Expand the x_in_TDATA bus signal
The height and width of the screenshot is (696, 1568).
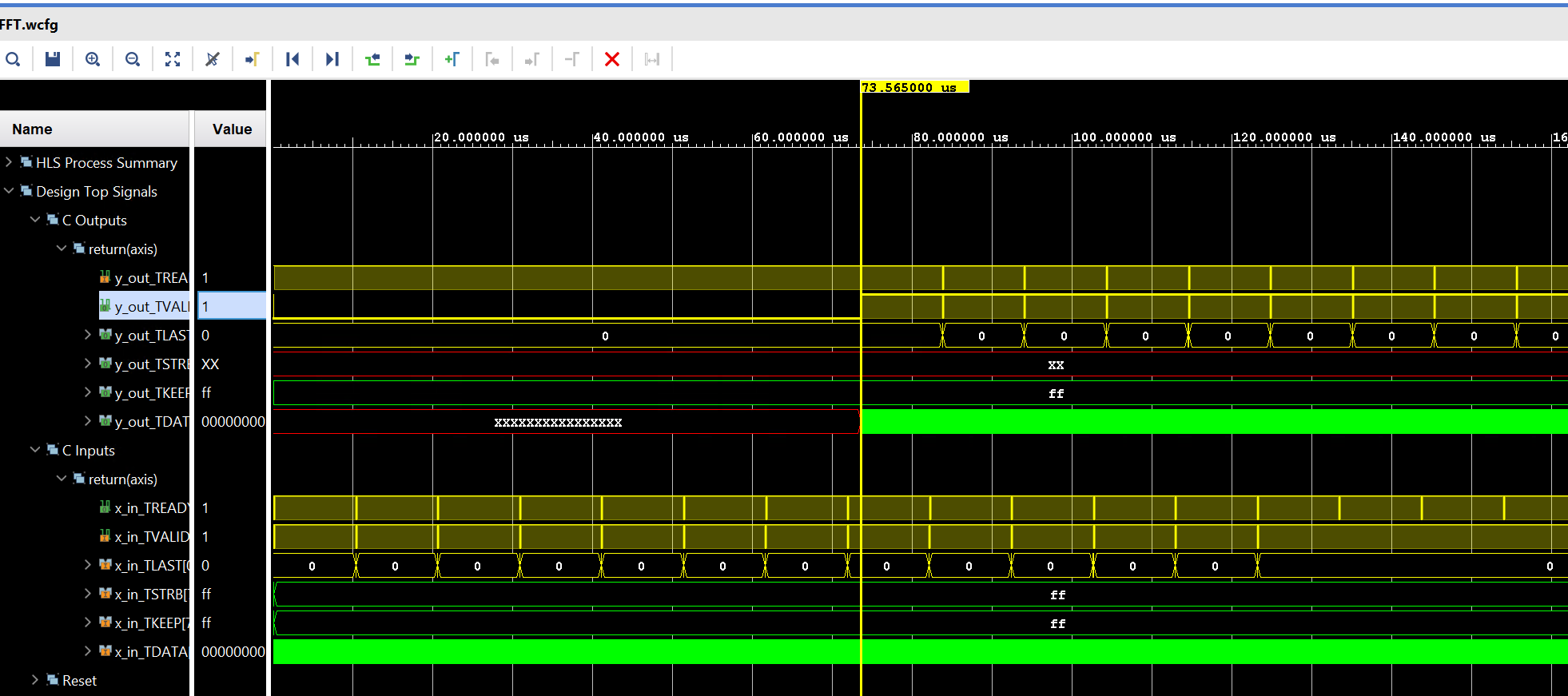pyautogui.click(x=88, y=651)
